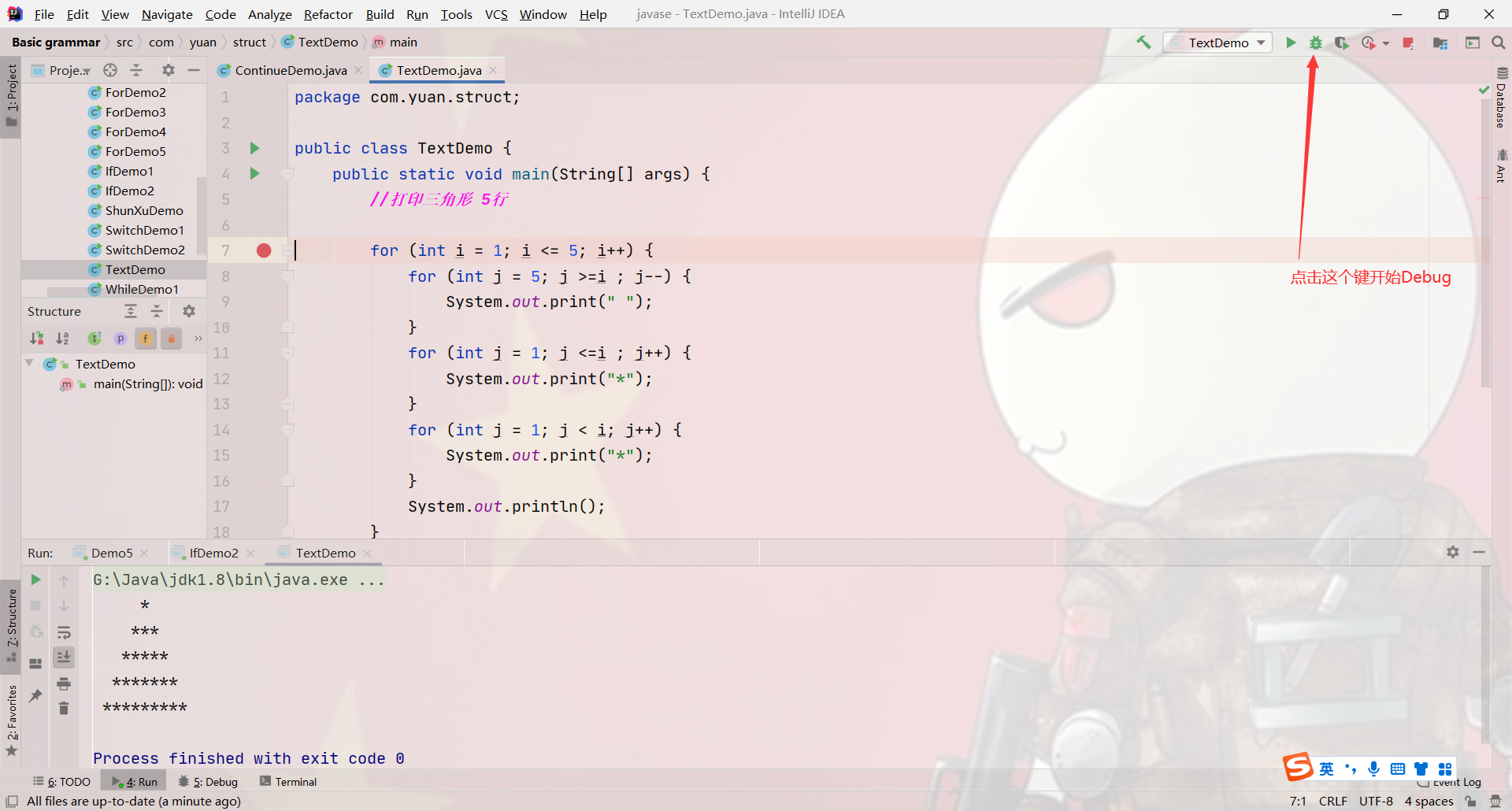
Task: Click the CRLF line separator in status bar
Action: tap(1332, 801)
